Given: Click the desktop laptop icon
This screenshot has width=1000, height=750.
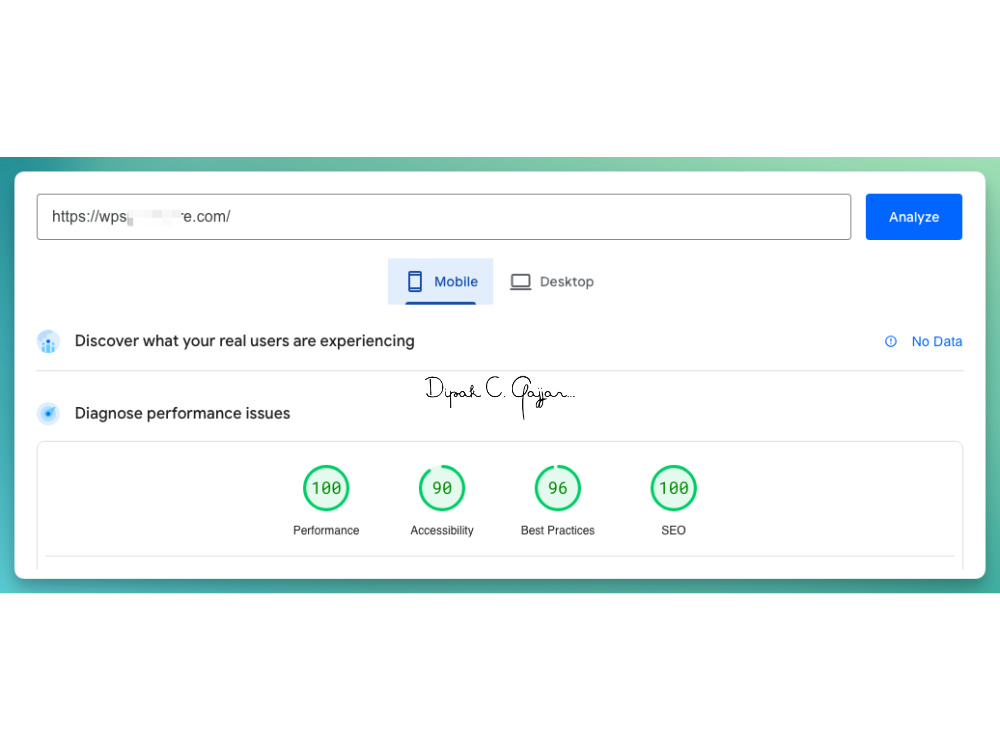Looking at the screenshot, I should pyautogui.click(x=520, y=282).
